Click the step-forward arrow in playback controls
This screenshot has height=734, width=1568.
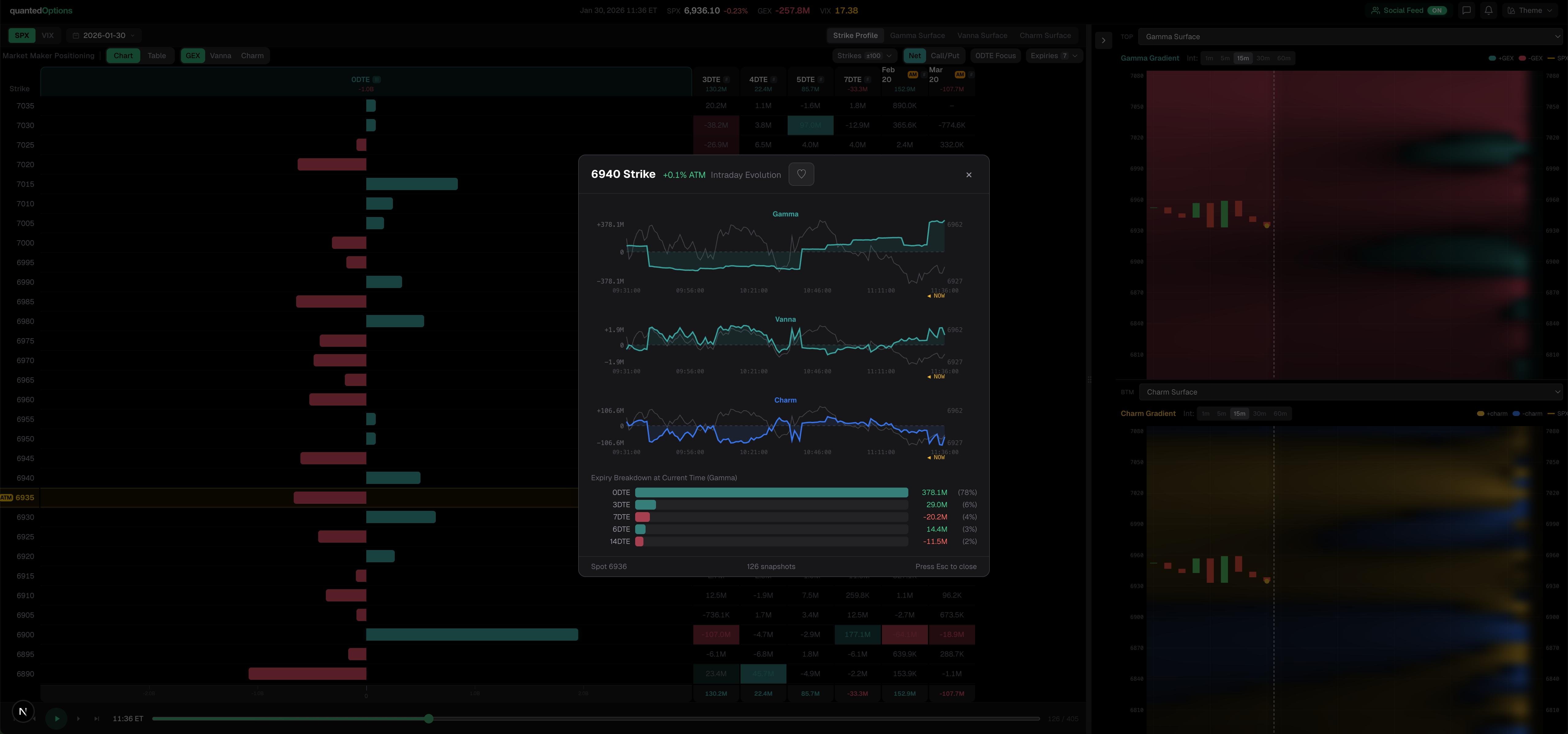click(78, 719)
